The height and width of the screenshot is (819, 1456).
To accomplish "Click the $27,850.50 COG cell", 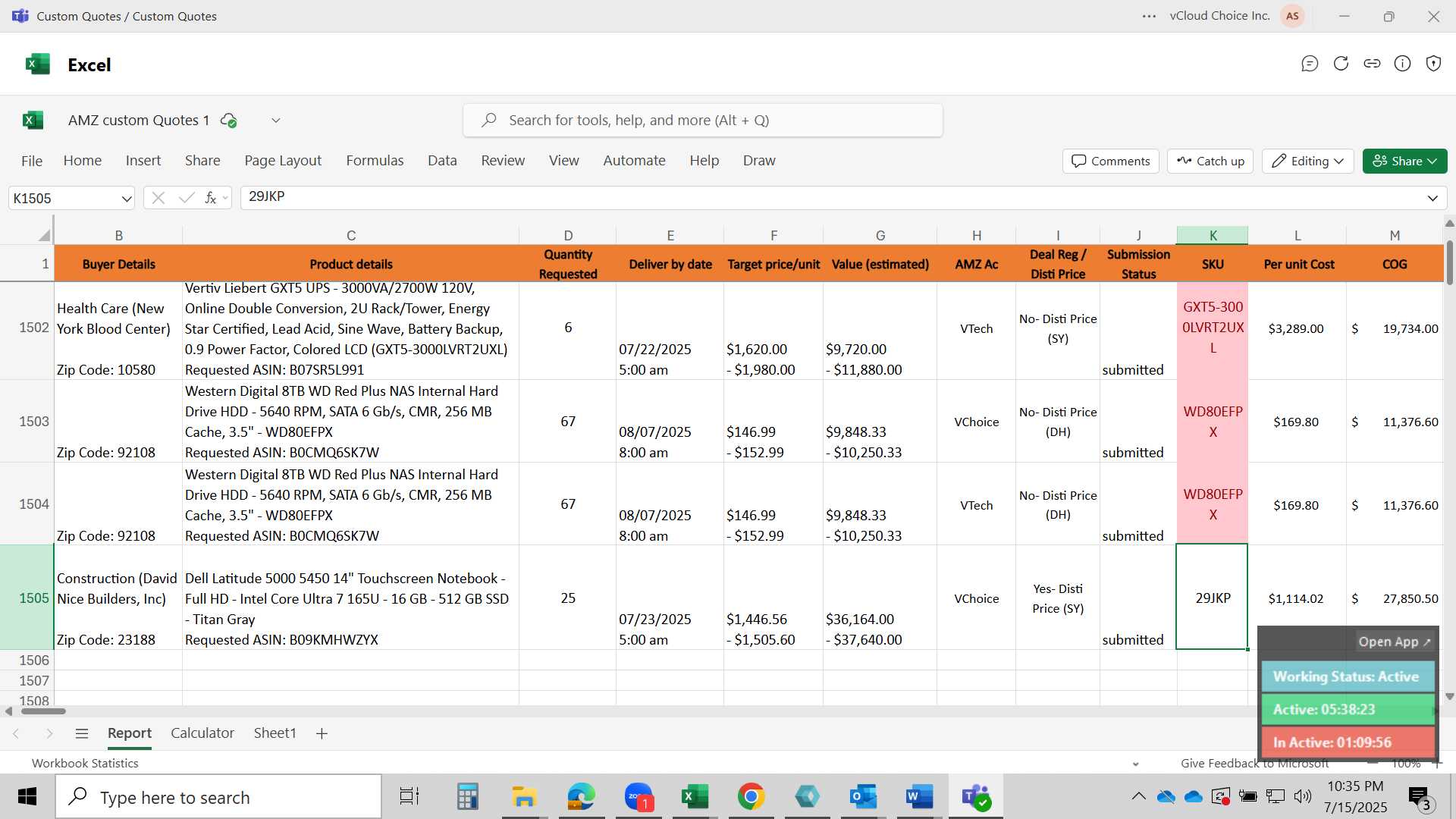I will [1395, 598].
